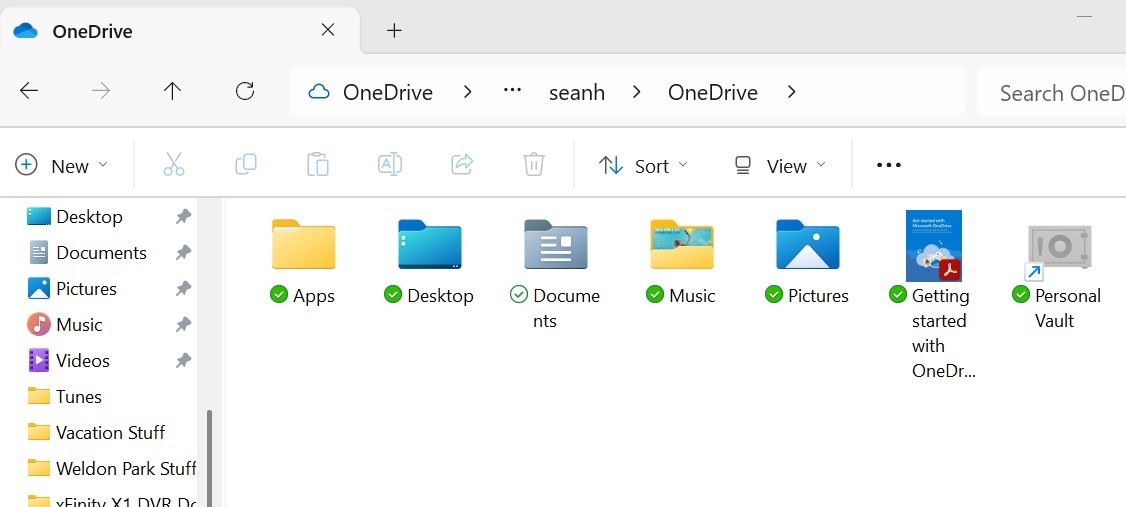Click the Back navigation arrow
This screenshot has height=507, width=1126.
click(x=29, y=91)
